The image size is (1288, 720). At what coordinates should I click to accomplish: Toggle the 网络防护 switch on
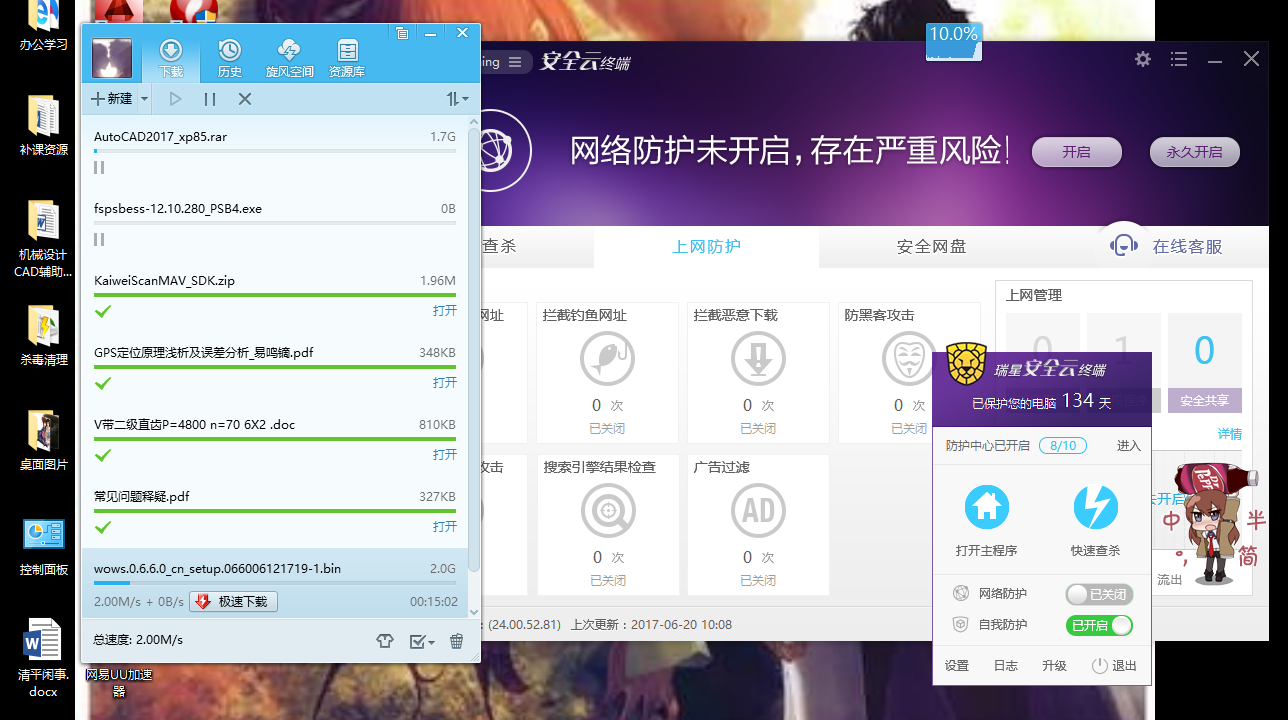click(1099, 594)
